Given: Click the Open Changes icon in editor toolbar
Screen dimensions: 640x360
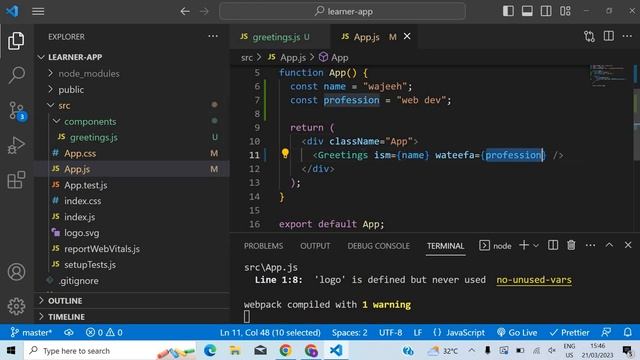Looking at the screenshot, I should coord(589,36).
